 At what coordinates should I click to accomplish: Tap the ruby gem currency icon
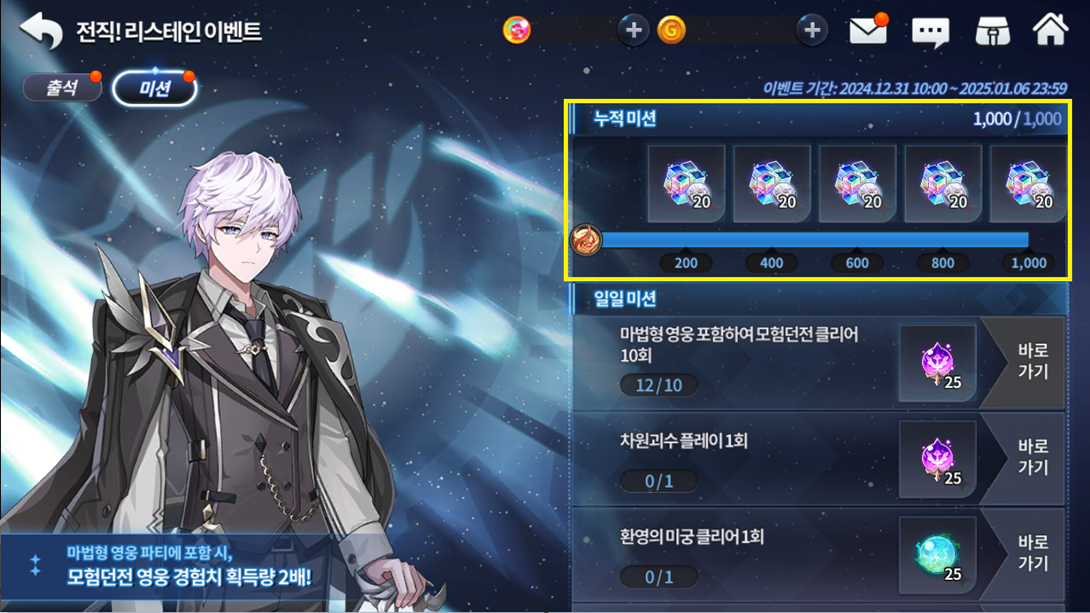pos(516,31)
